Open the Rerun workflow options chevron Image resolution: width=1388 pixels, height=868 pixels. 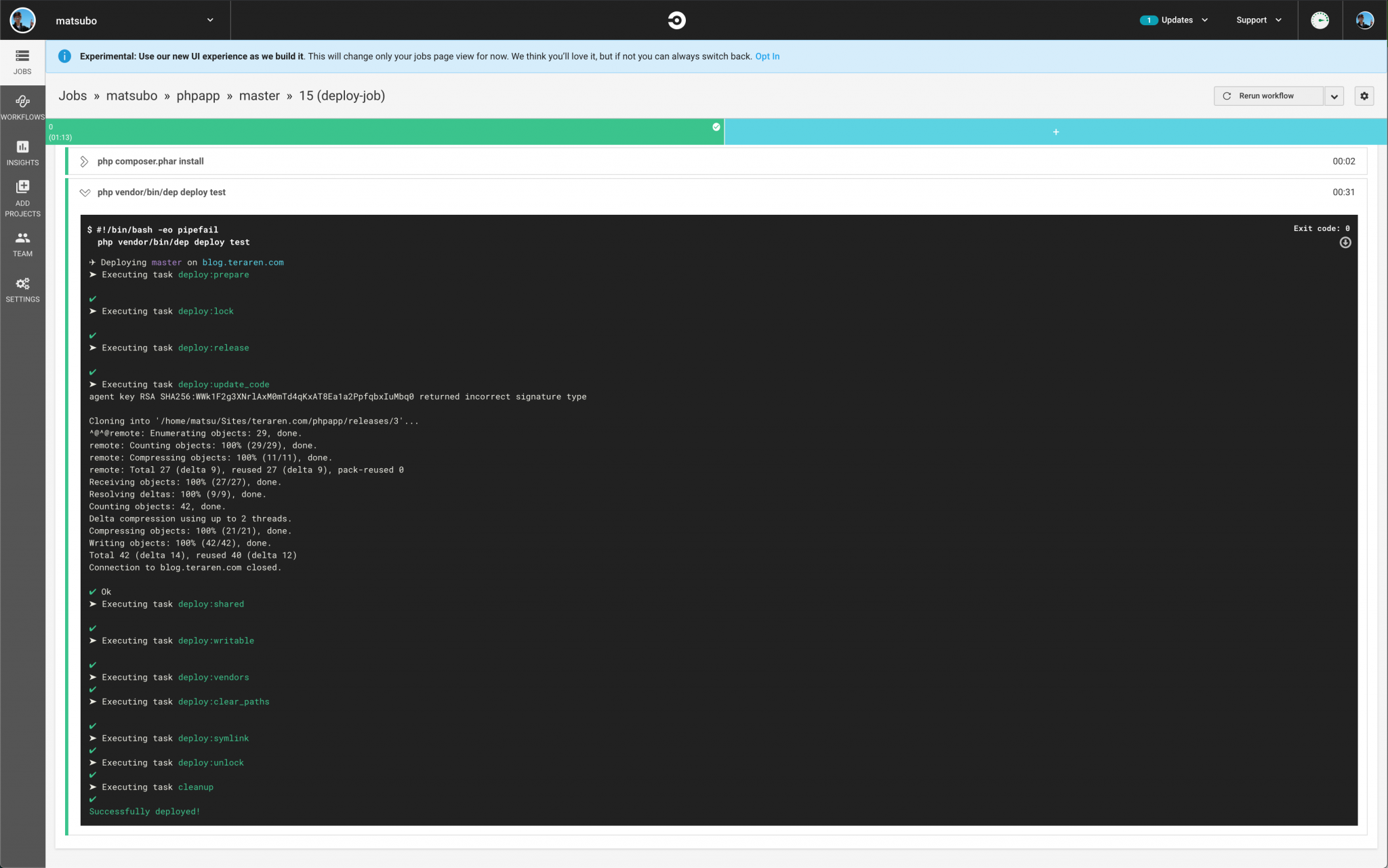pyautogui.click(x=1333, y=96)
